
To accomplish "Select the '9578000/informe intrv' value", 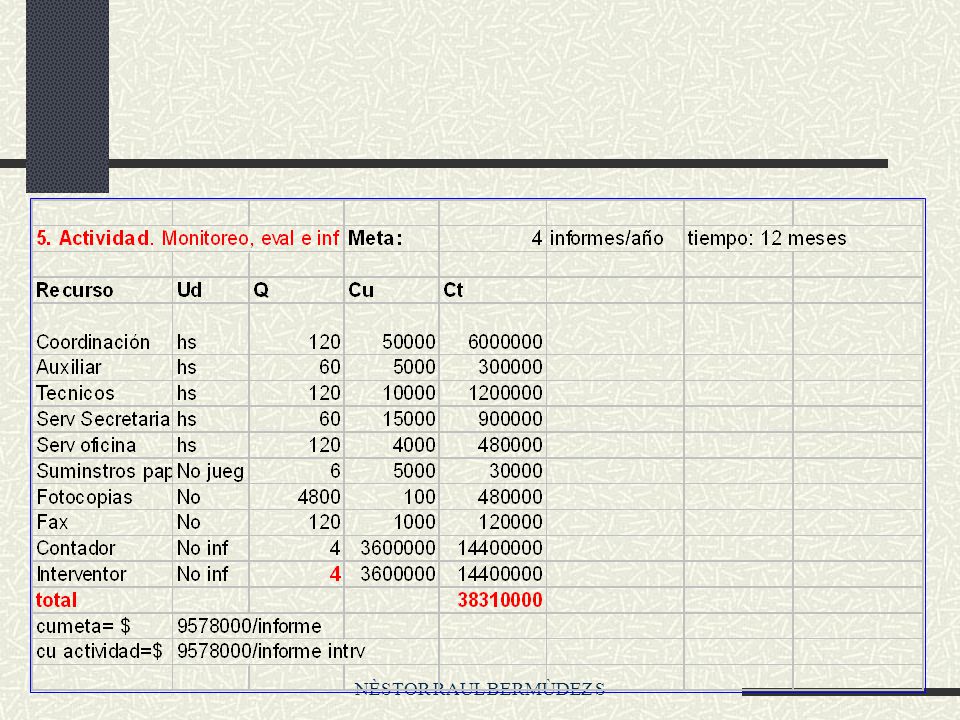I will pos(271,651).
